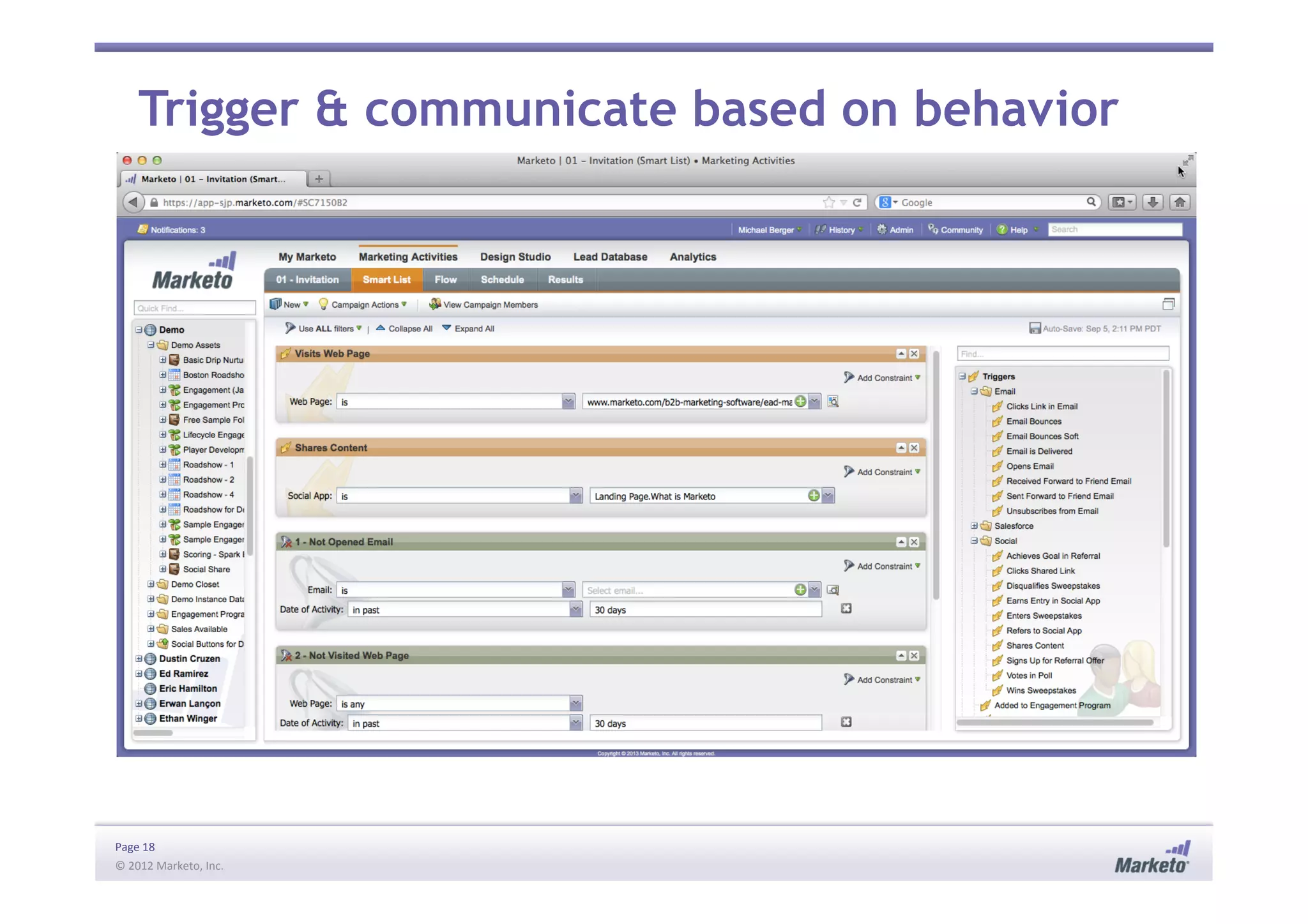Remove Date of Activity constraint in Not Visited Web Page

pos(846,722)
